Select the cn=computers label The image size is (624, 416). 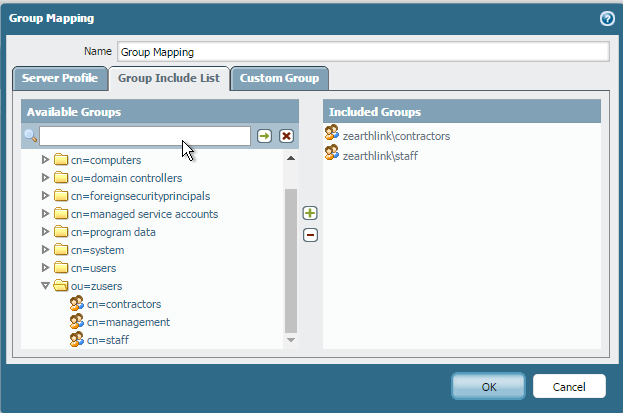click(x=106, y=160)
